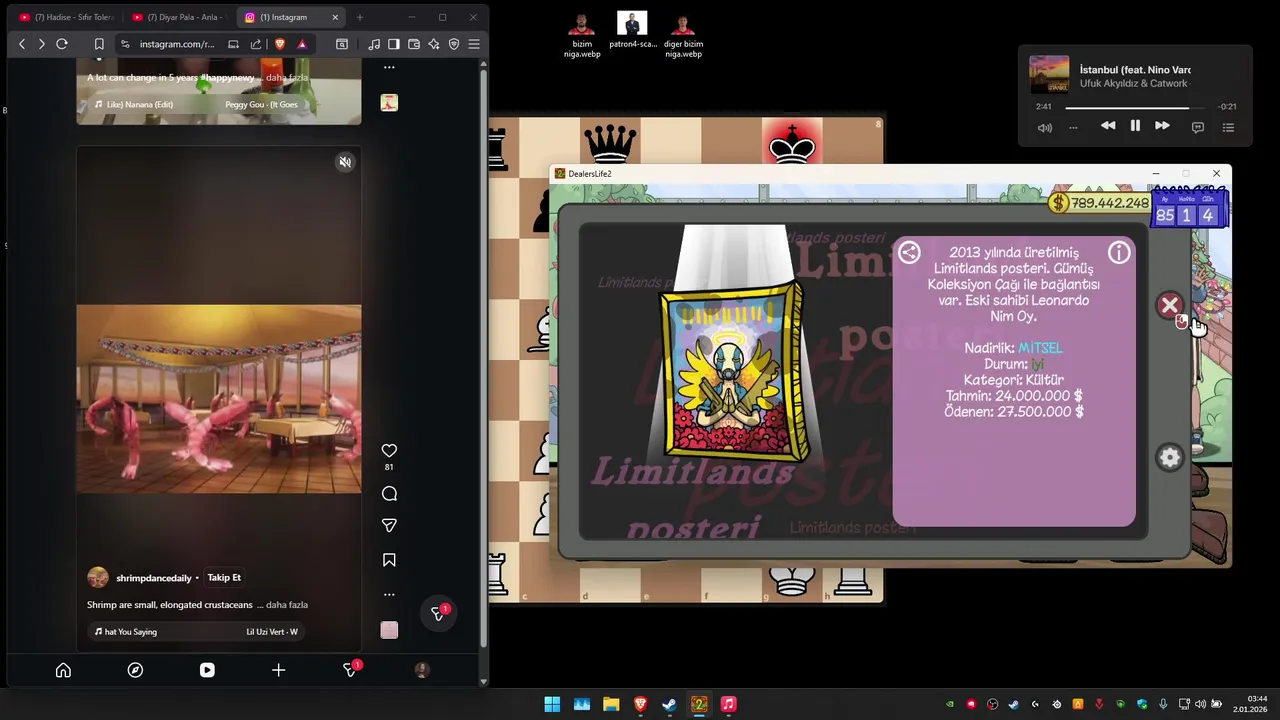1280x720 pixels.
Task: Click the MİTSEL rarity value
Action: pyautogui.click(x=1040, y=348)
